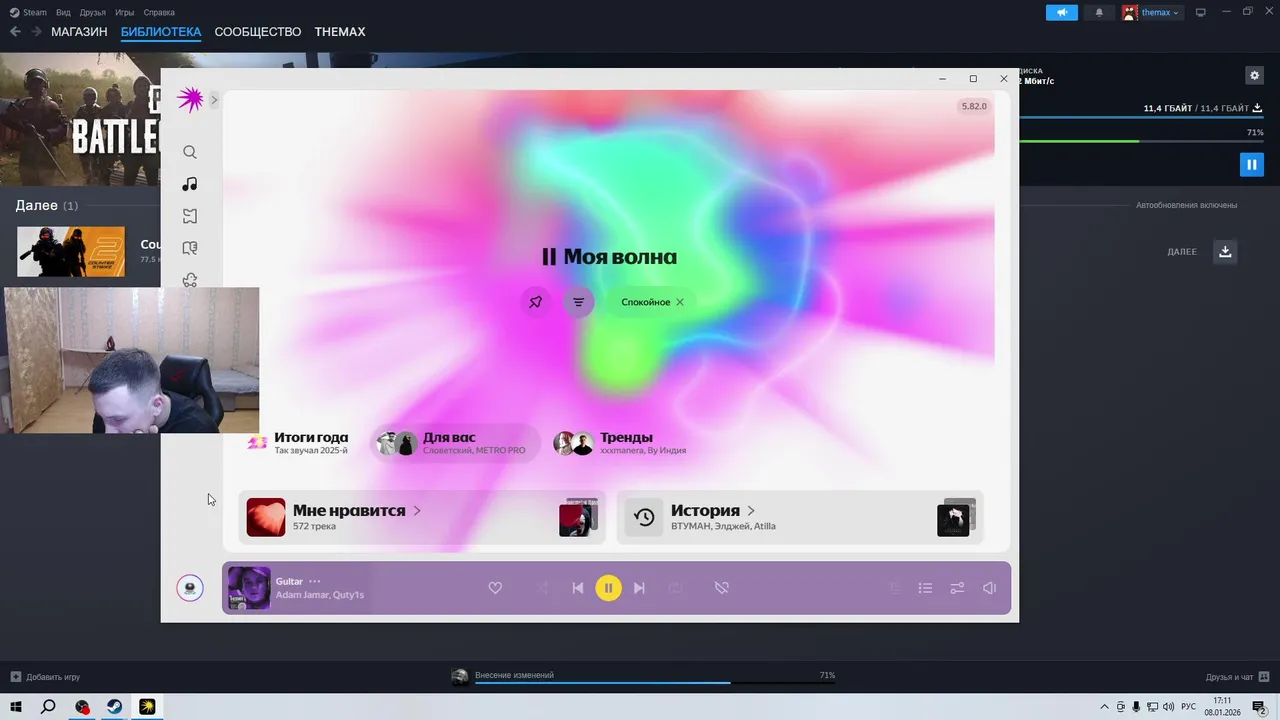Skip to the next track
Screen dimensions: 1280x720
coord(640,588)
